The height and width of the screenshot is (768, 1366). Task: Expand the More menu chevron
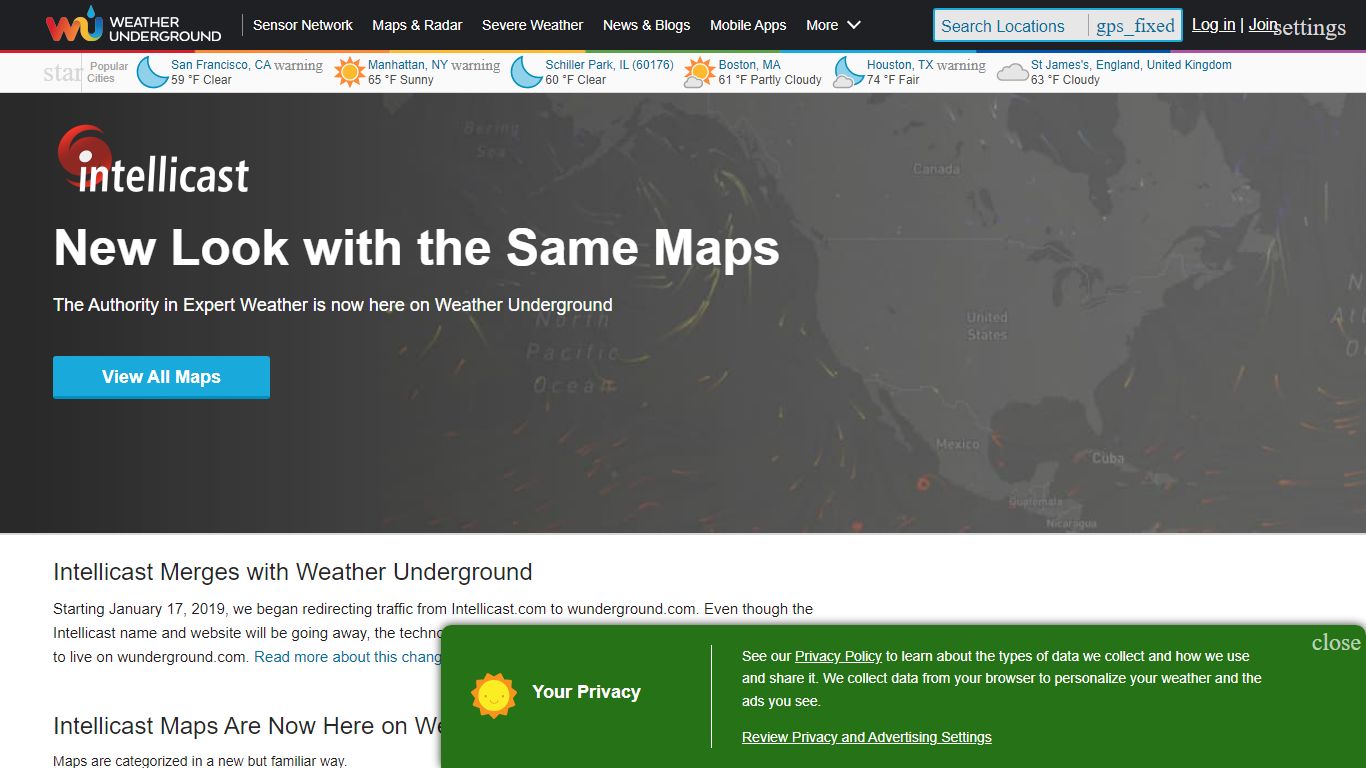coord(854,25)
